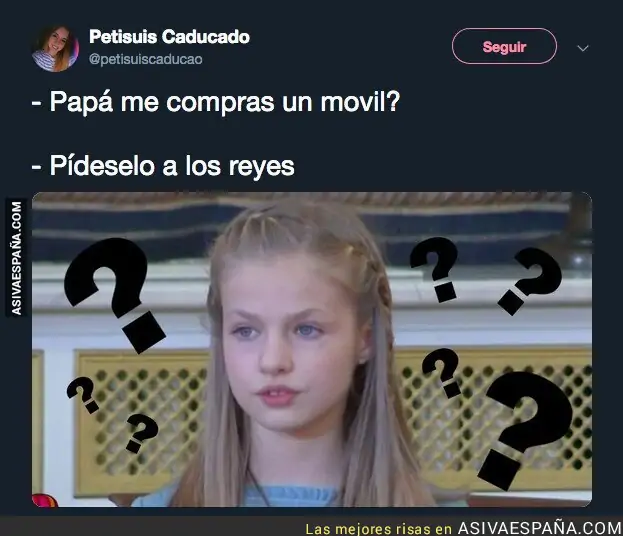The image size is (623, 536).
Task: Click the red logo in the photo's bottom-left corner
Action: 44,500
